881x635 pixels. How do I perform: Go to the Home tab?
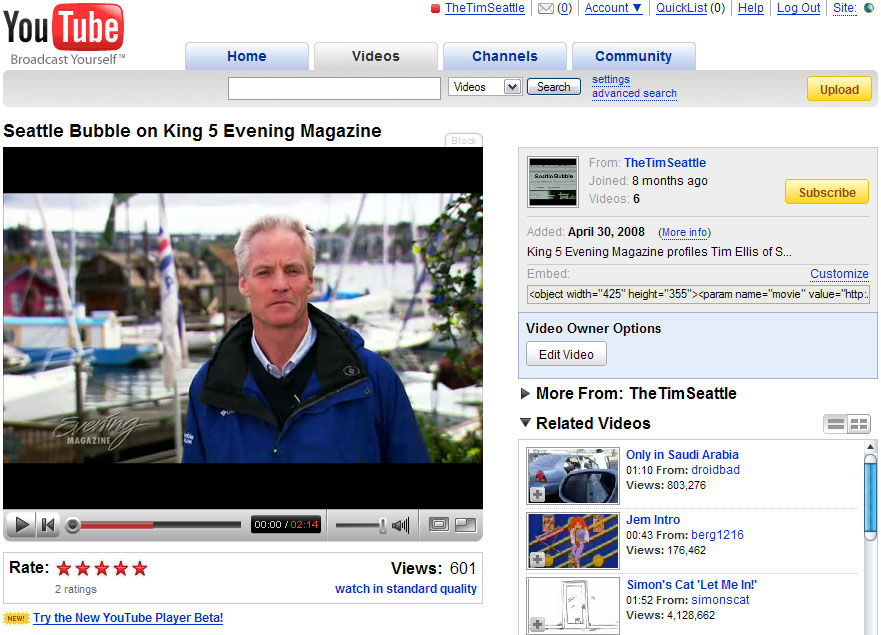247,56
